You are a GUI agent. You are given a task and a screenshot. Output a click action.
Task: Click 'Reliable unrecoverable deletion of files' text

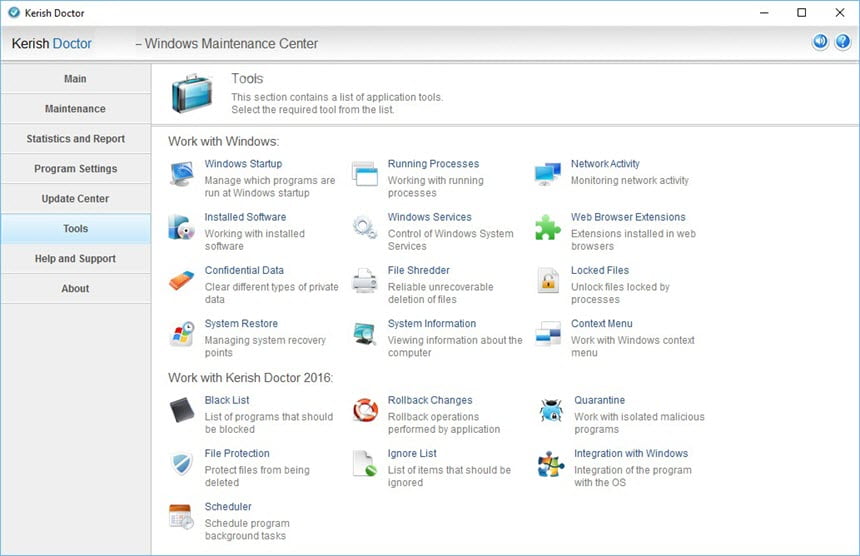point(440,293)
